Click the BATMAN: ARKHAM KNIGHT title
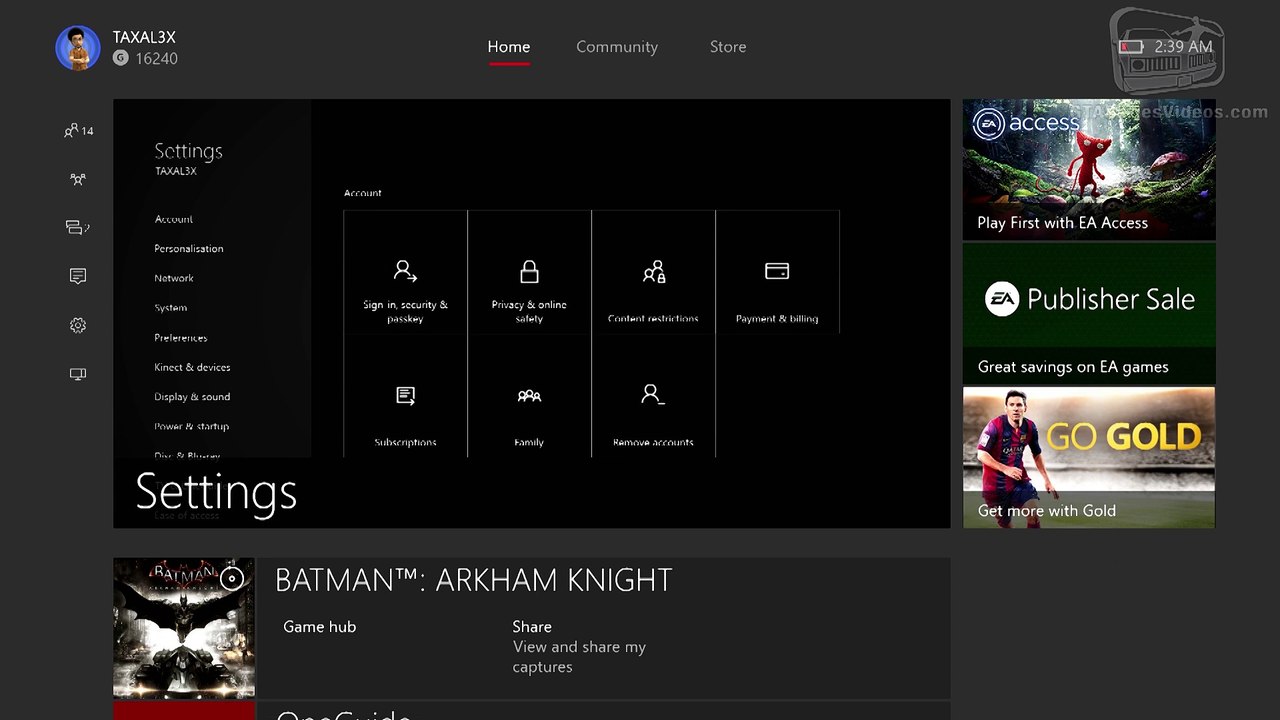Screen dimensions: 1280x720 [473, 580]
